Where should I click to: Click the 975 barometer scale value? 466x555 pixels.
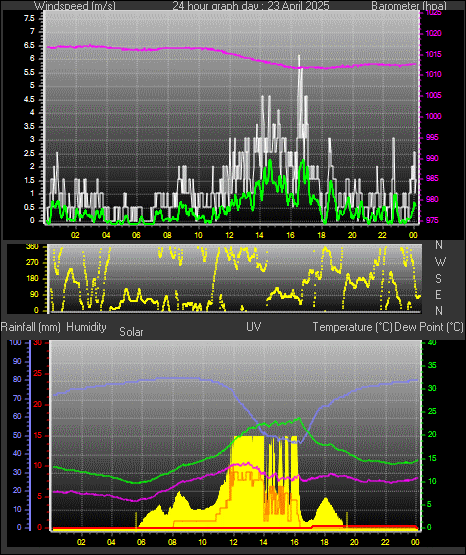click(x=432, y=220)
